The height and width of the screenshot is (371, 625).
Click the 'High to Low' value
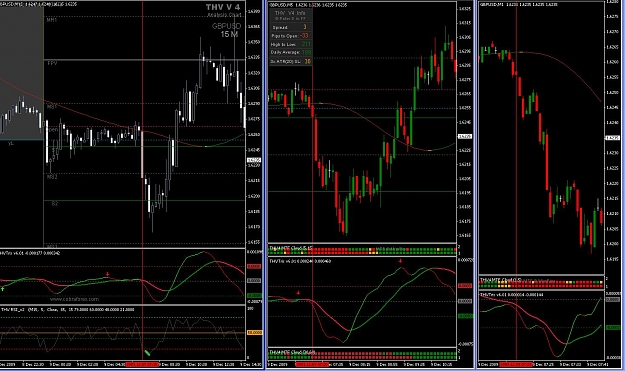306,44
